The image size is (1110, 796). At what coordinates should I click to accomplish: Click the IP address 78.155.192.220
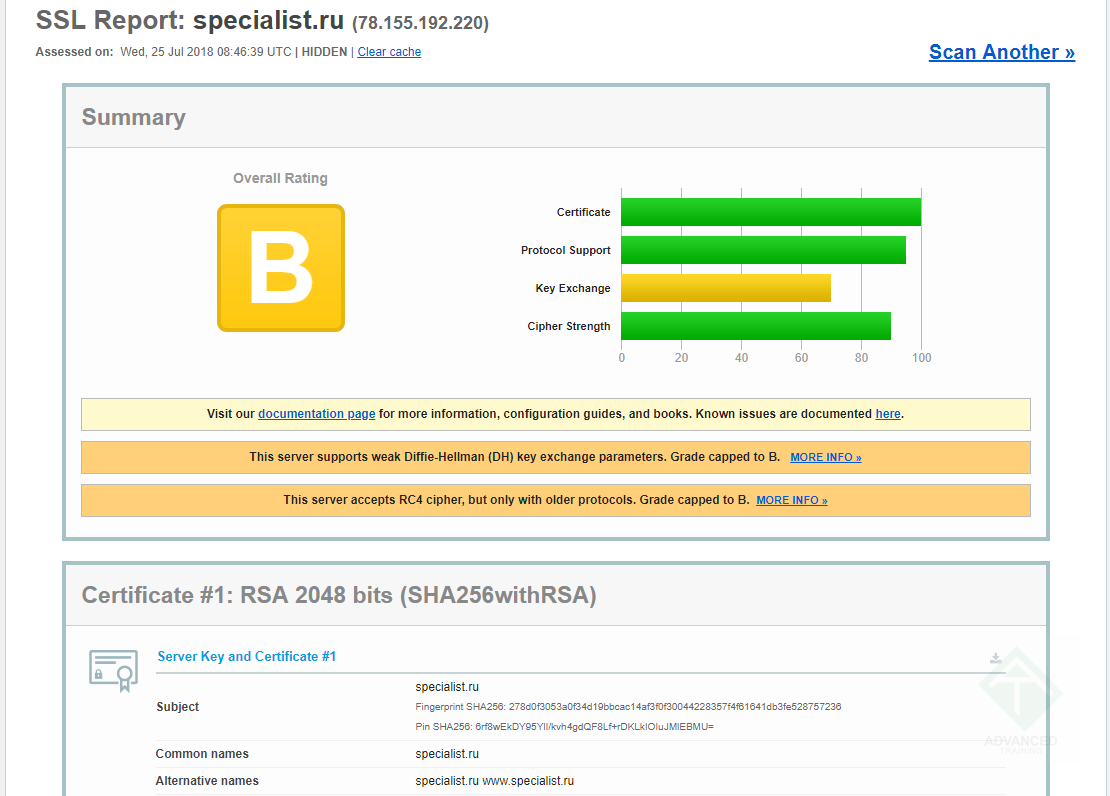[420, 23]
